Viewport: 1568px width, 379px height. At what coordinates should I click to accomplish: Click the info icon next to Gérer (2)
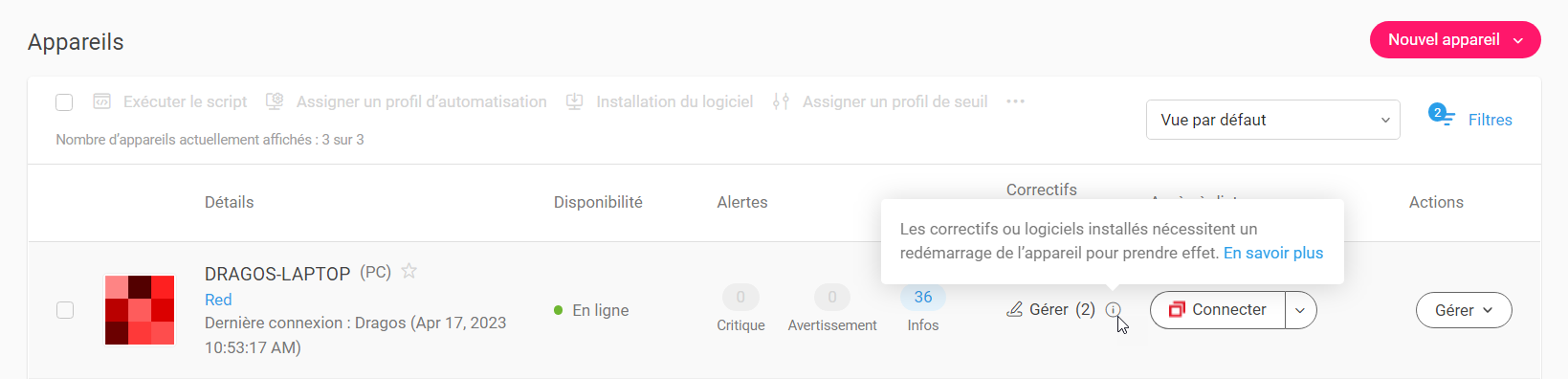point(1113,310)
